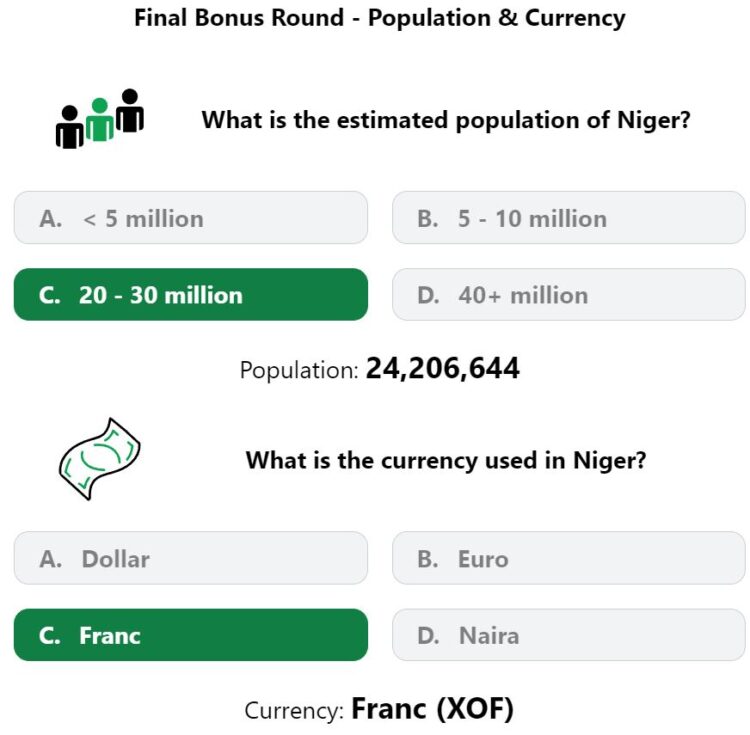The image size is (750, 735).
Task: Click the leftmost black figure in people icon
Action: tap(70, 127)
